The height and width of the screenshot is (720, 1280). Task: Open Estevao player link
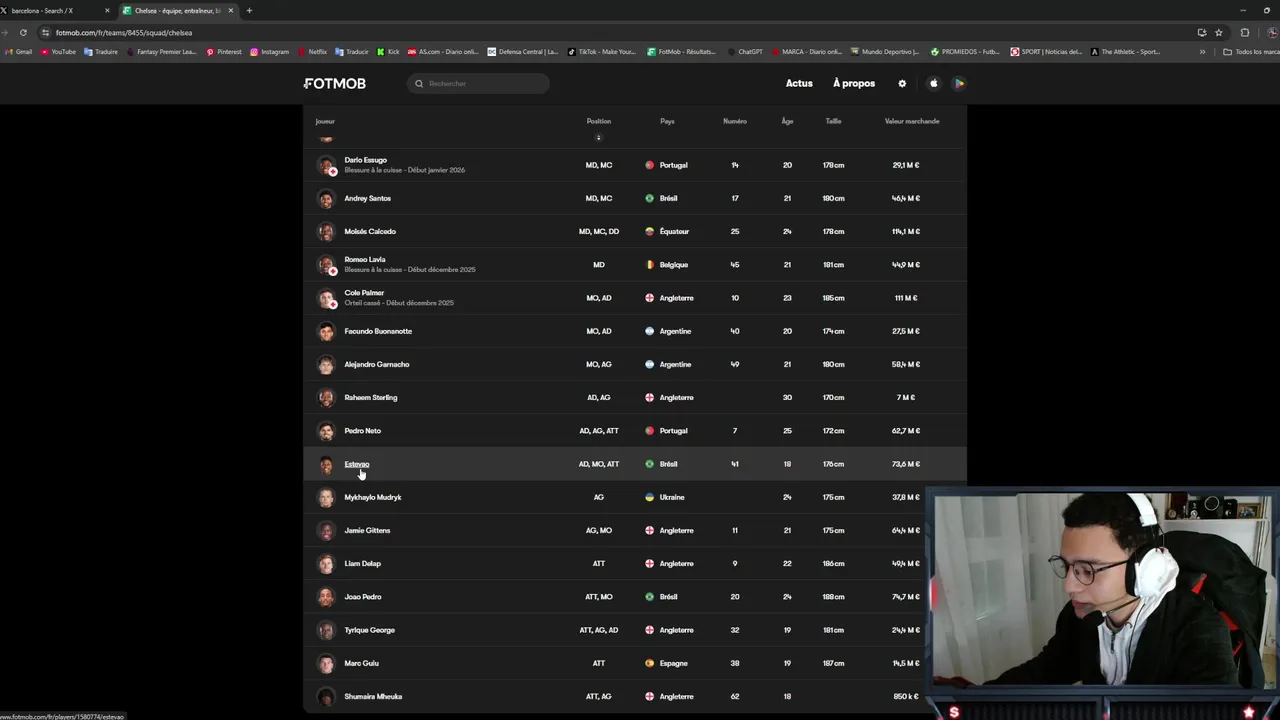357,464
